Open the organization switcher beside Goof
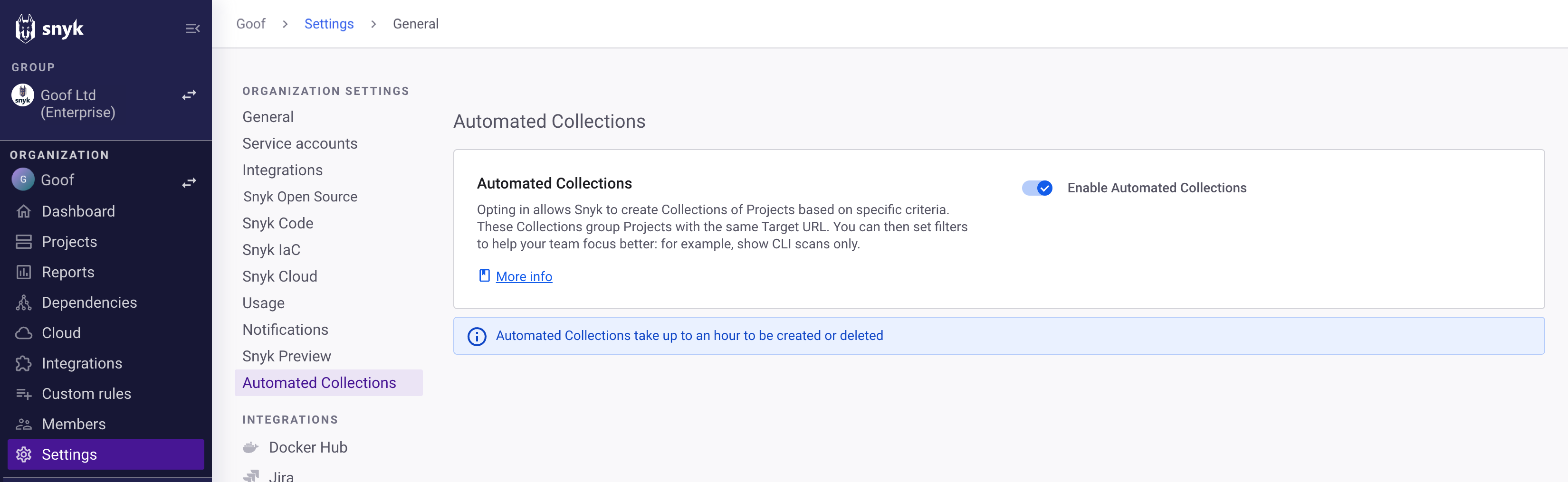This screenshot has height=482, width=1568. click(x=189, y=182)
